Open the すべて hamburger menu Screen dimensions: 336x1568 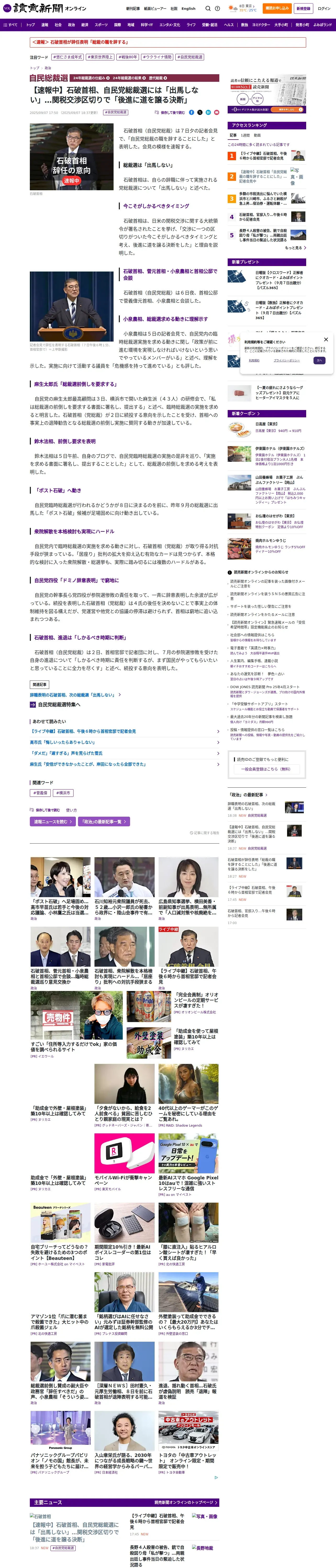pyautogui.click(x=10, y=25)
